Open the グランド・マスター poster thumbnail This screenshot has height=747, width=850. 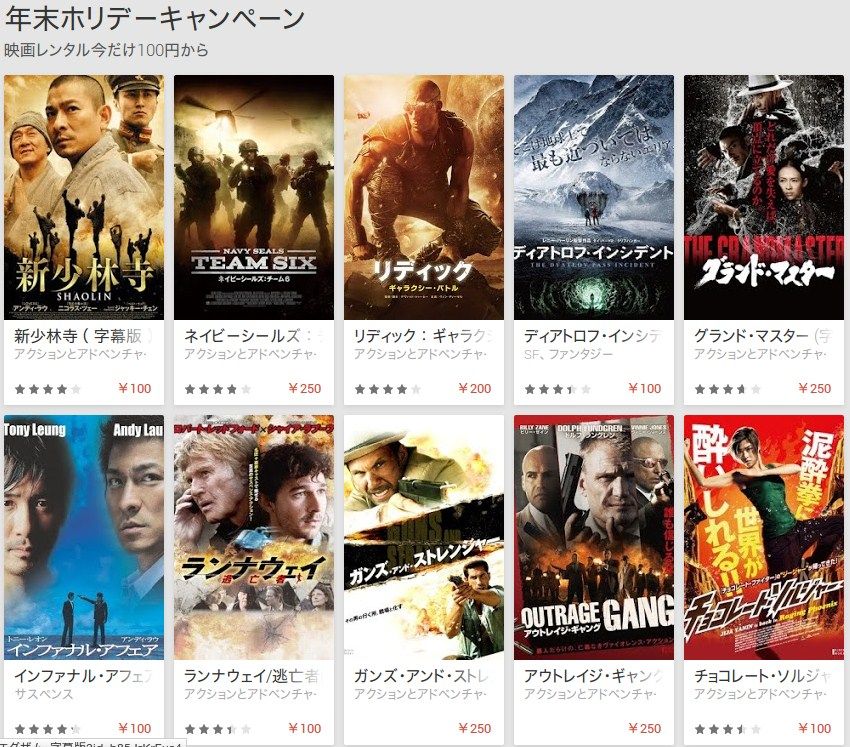tap(764, 197)
